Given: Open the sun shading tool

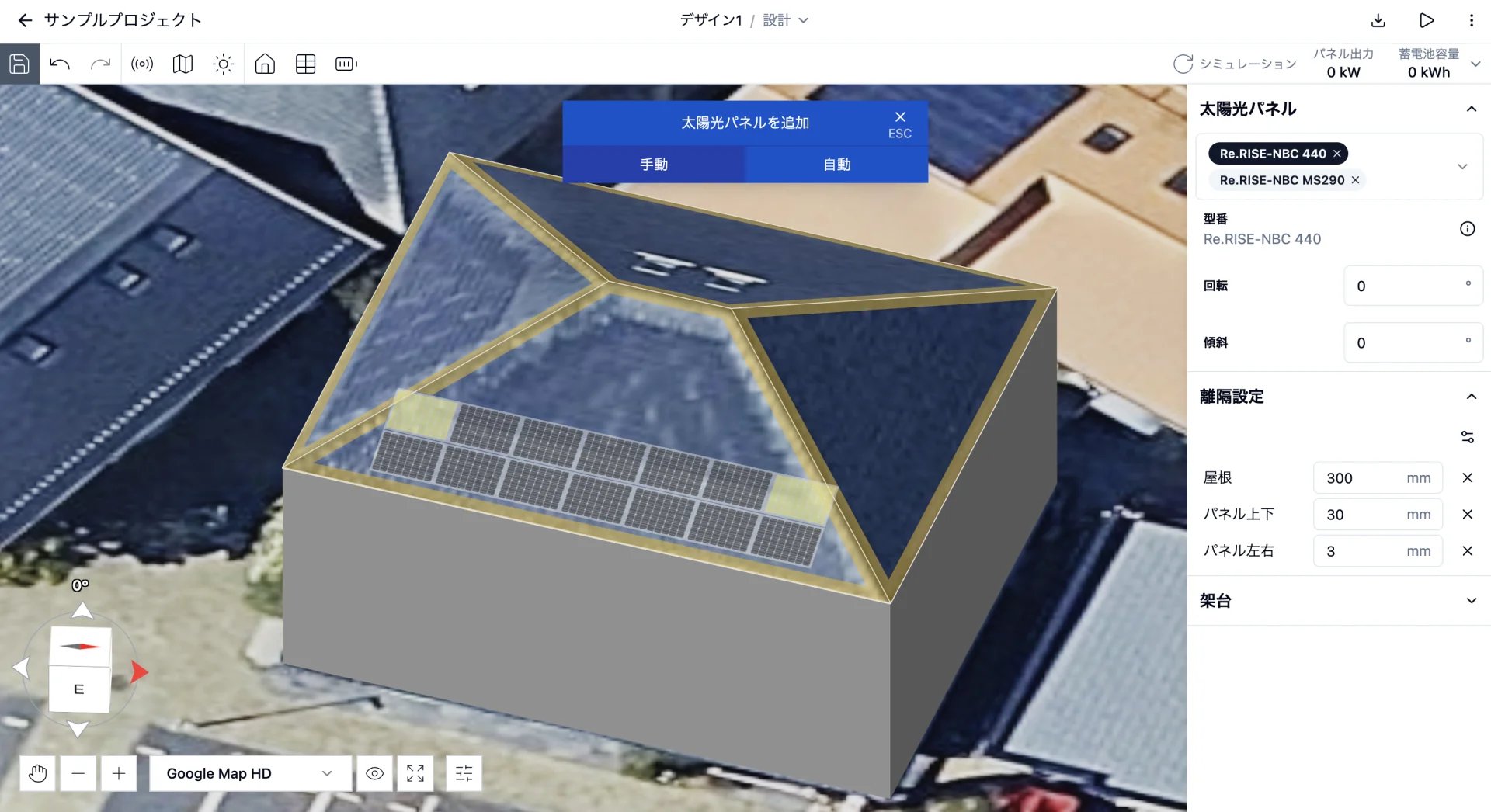Looking at the screenshot, I should (223, 64).
